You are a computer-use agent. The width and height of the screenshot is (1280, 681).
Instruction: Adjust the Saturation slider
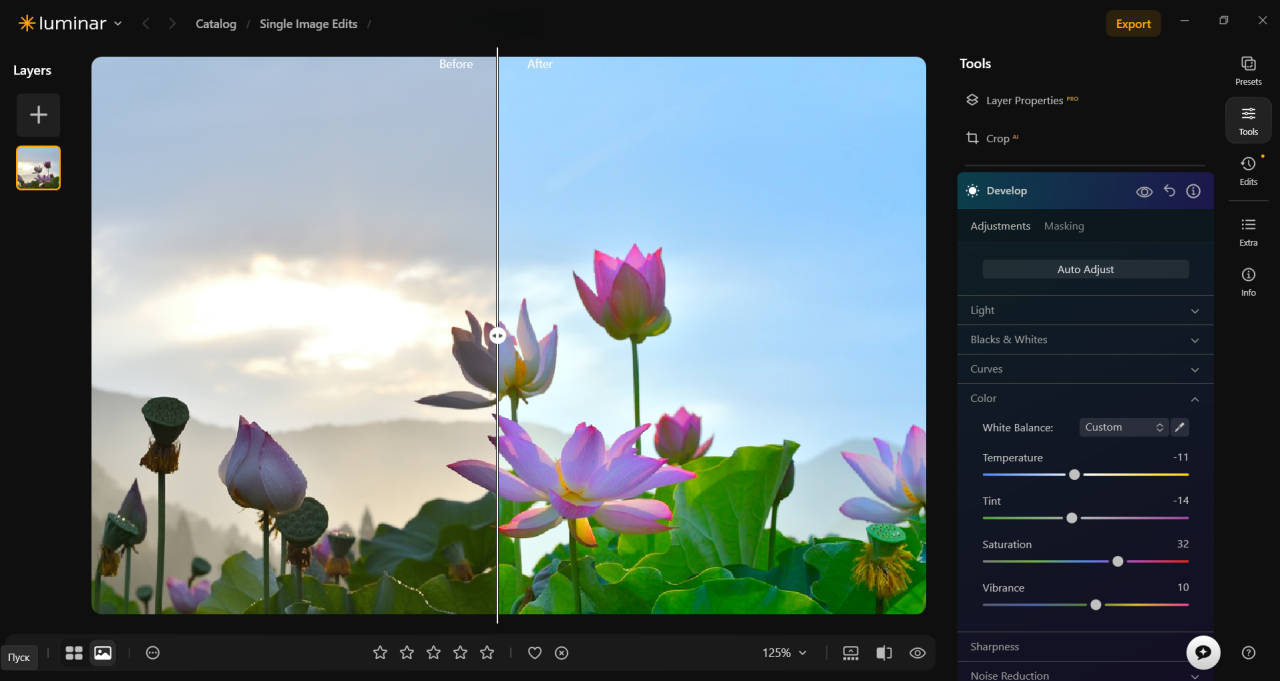pos(1118,562)
